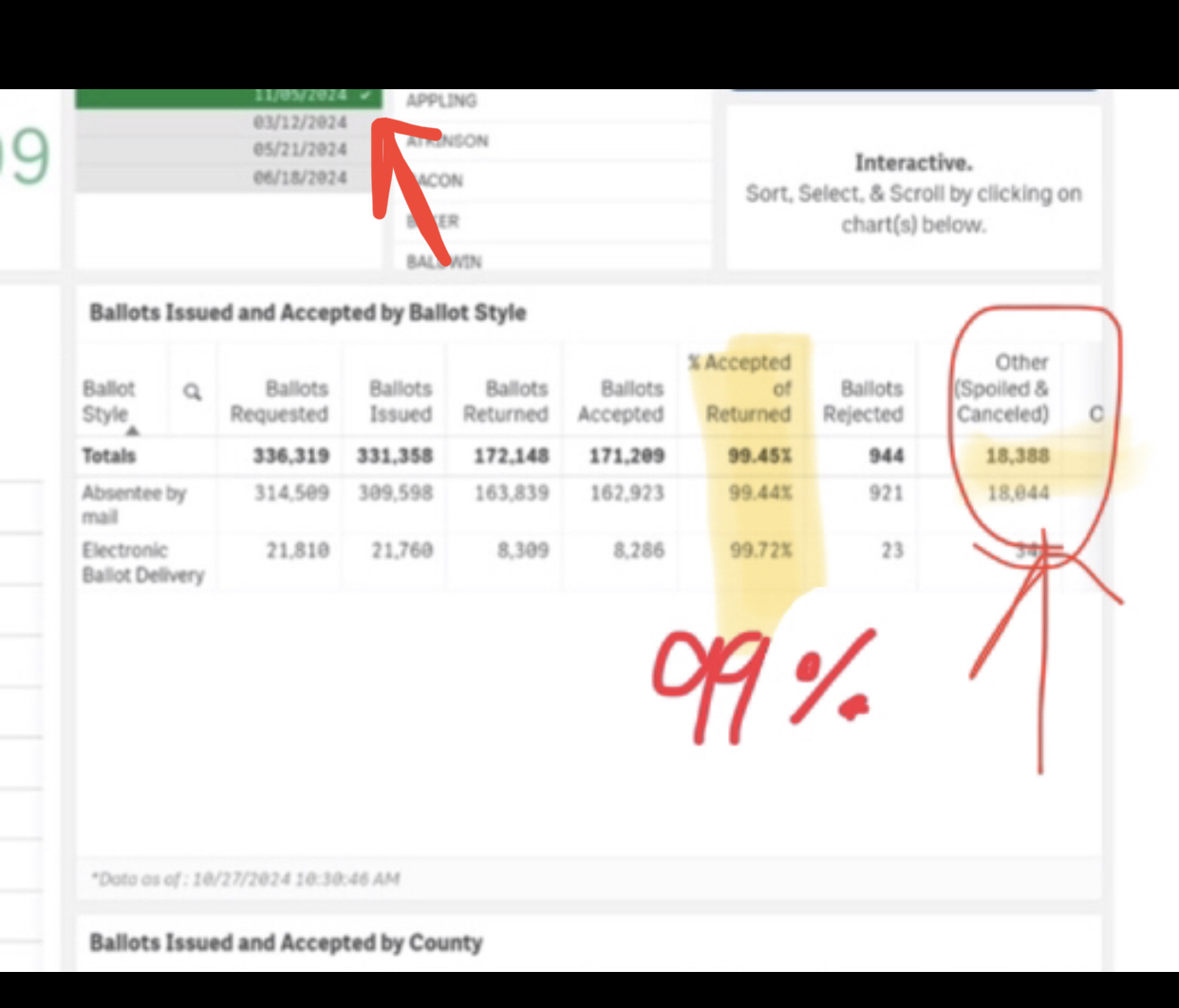
Task: Click the 23 electronic rejected value
Action: click(x=891, y=550)
